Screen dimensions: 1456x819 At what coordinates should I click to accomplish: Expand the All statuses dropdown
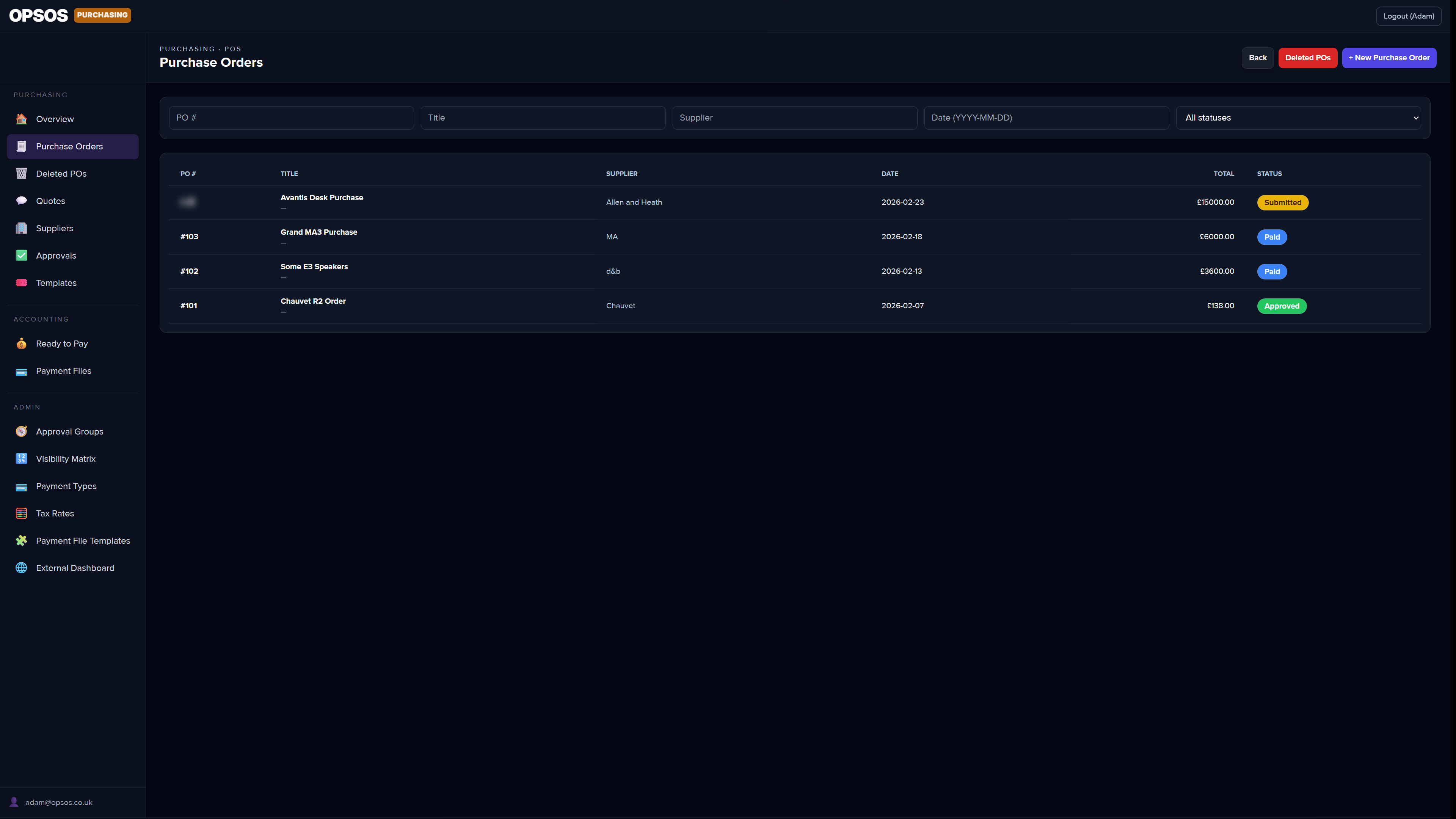(x=1298, y=118)
